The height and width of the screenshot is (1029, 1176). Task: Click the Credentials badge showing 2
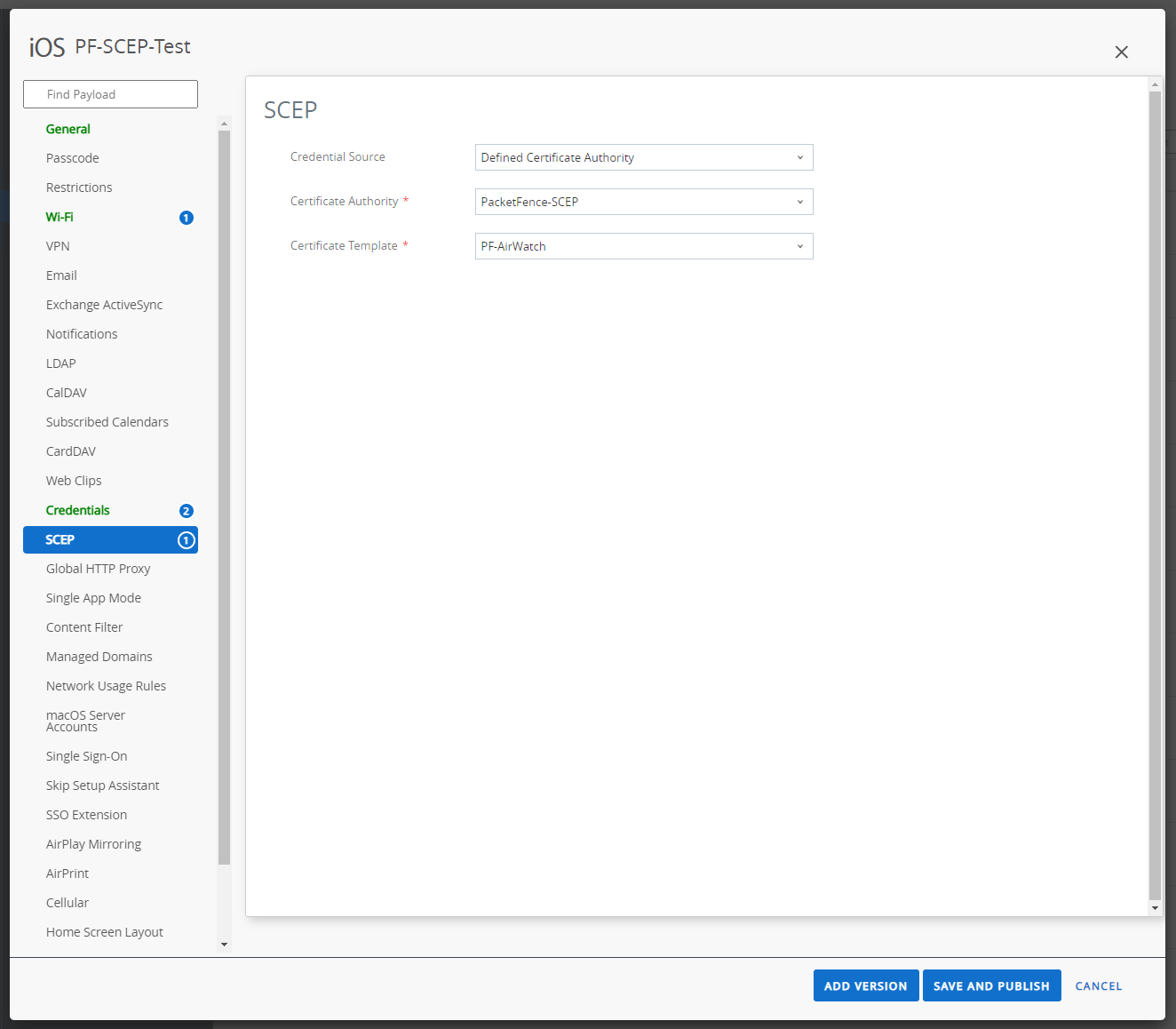tap(187, 511)
